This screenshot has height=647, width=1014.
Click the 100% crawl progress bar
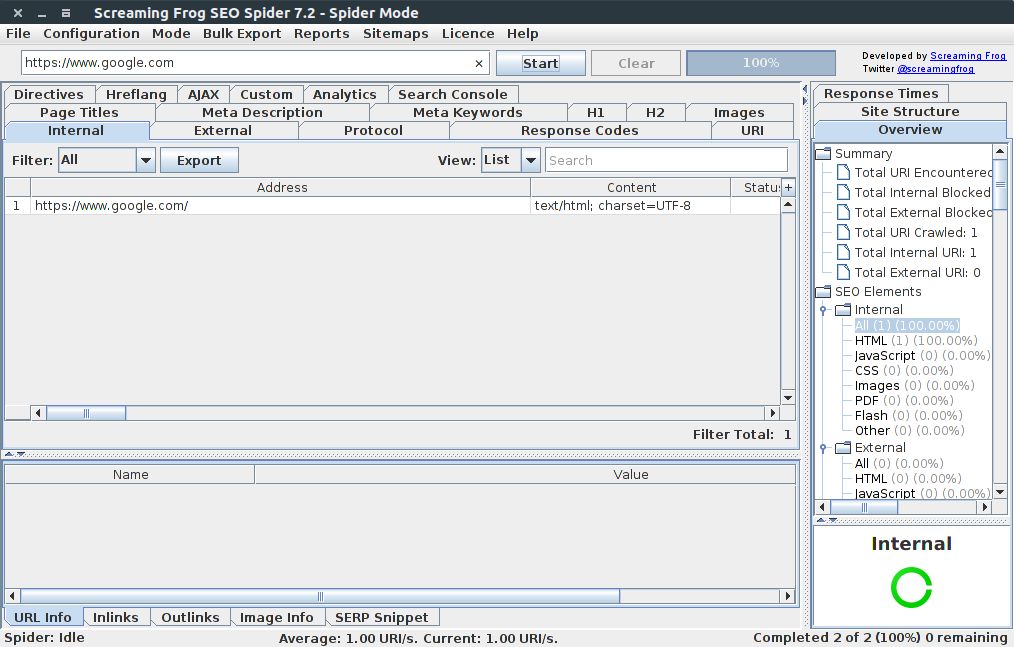click(760, 63)
